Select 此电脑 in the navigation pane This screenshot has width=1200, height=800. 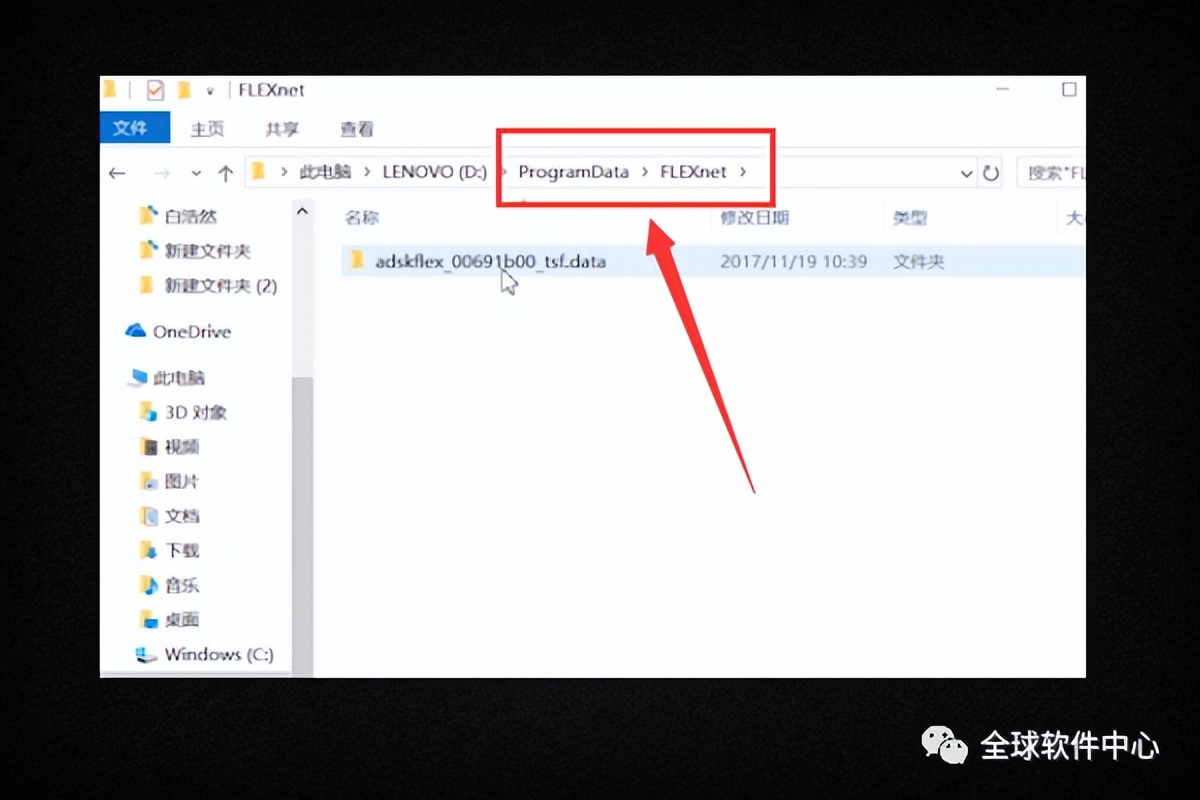pyautogui.click(x=179, y=378)
